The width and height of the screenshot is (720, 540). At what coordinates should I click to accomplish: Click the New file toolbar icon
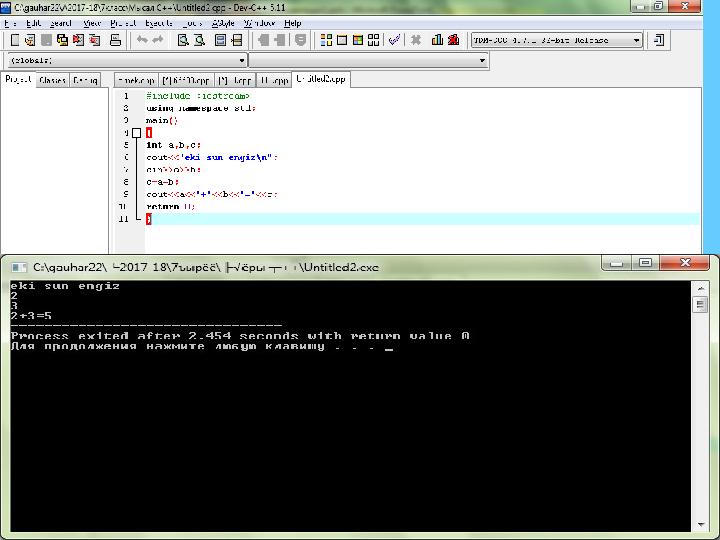coord(13,40)
